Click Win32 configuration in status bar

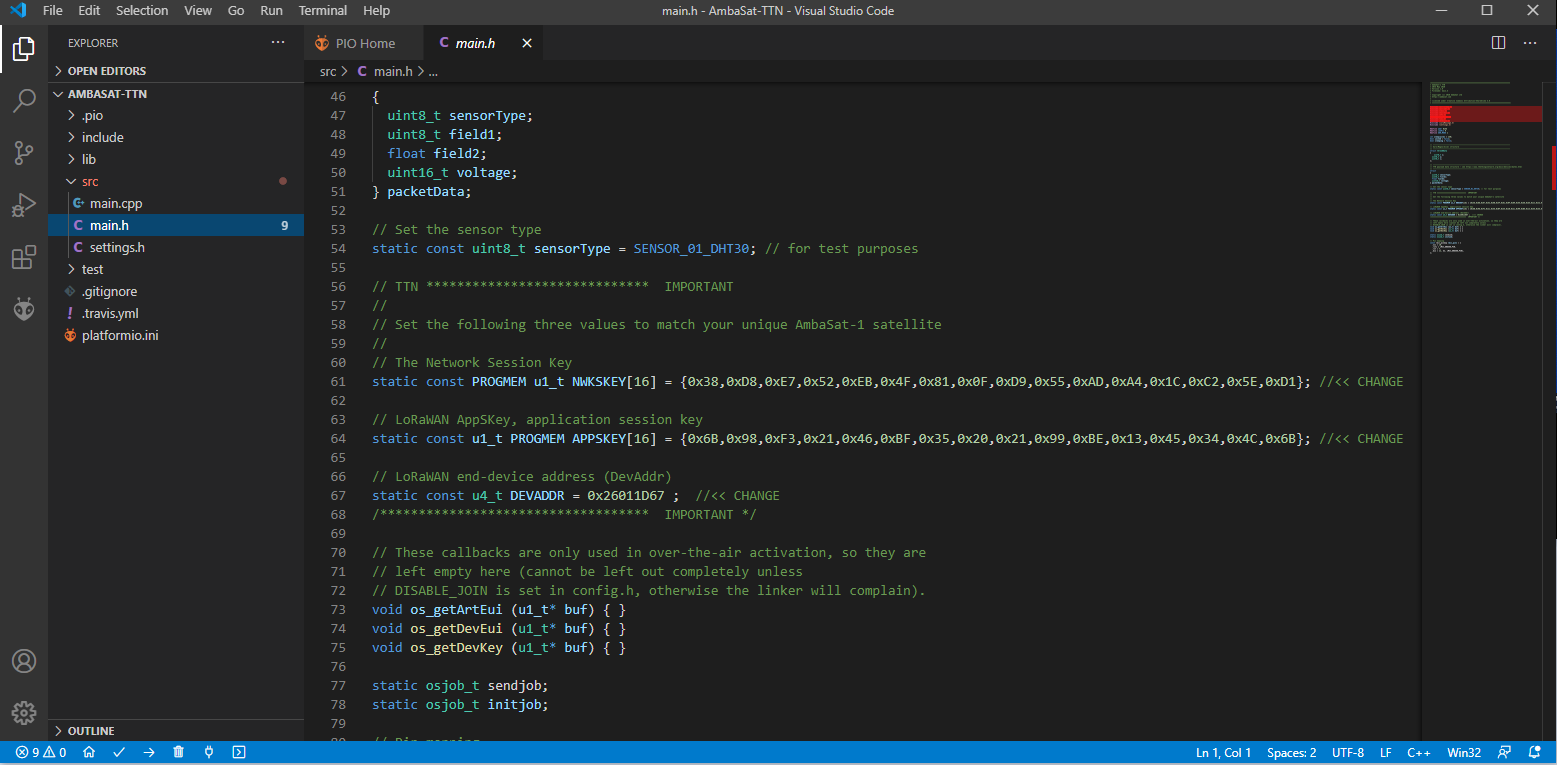click(x=1464, y=753)
